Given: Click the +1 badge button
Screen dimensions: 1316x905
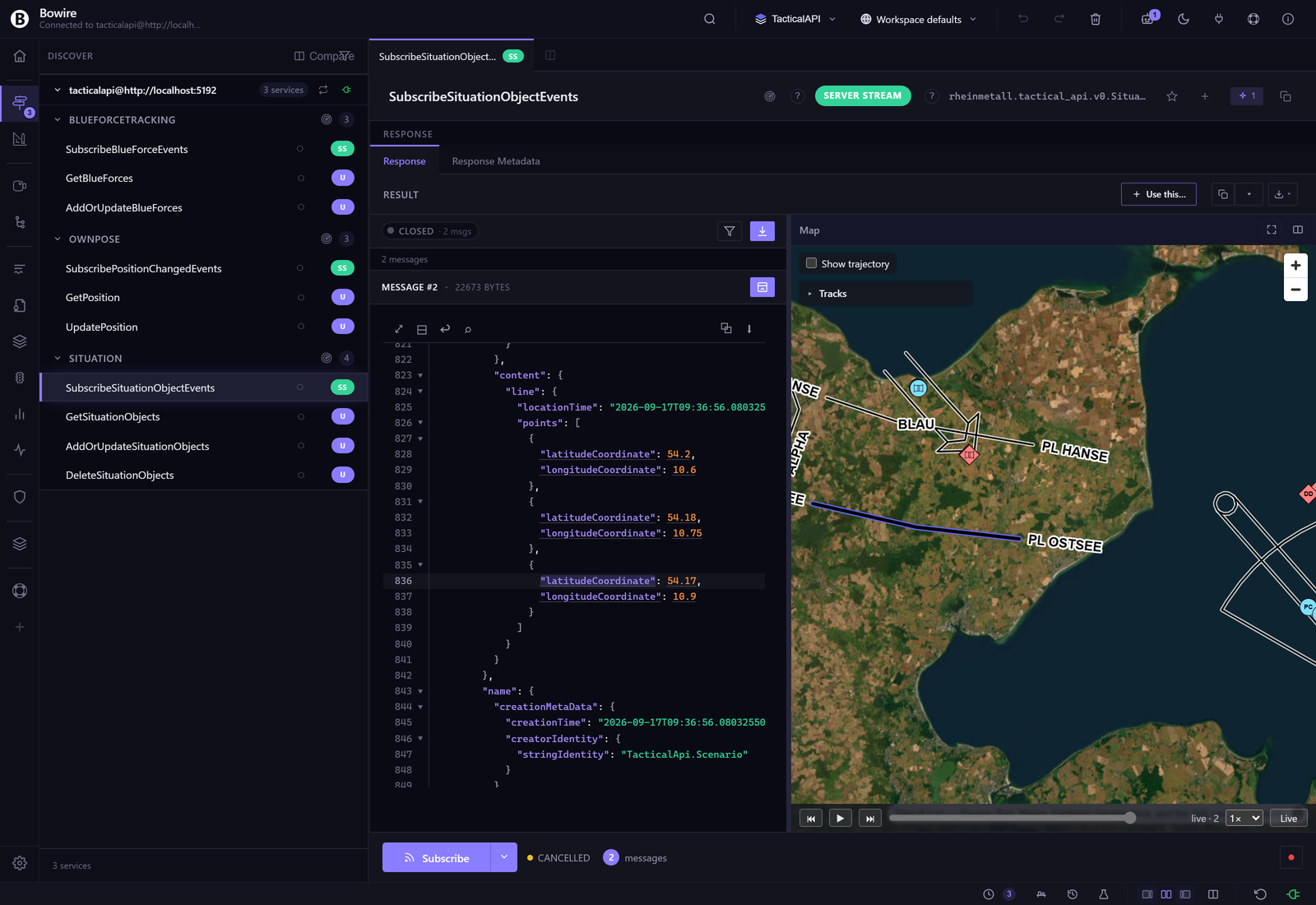Looking at the screenshot, I should pos(1247,96).
